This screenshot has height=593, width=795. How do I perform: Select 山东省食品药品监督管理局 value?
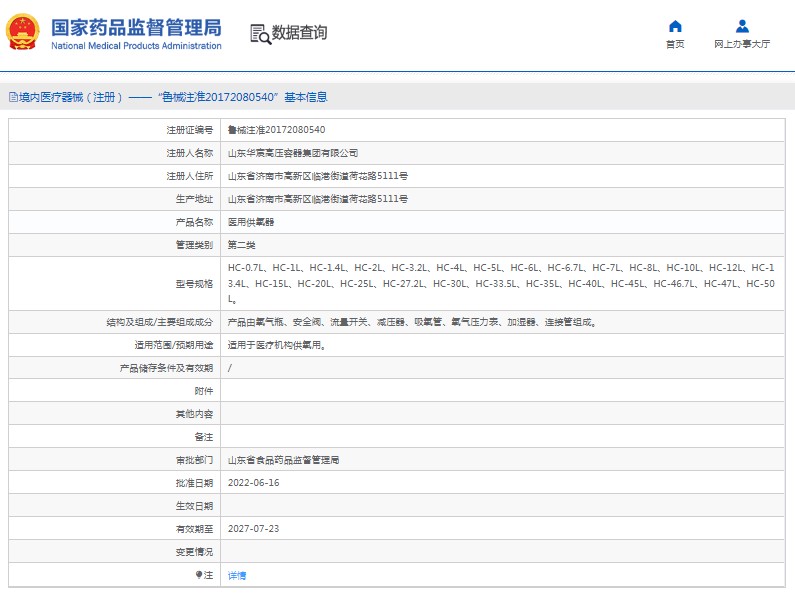tap(283, 460)
